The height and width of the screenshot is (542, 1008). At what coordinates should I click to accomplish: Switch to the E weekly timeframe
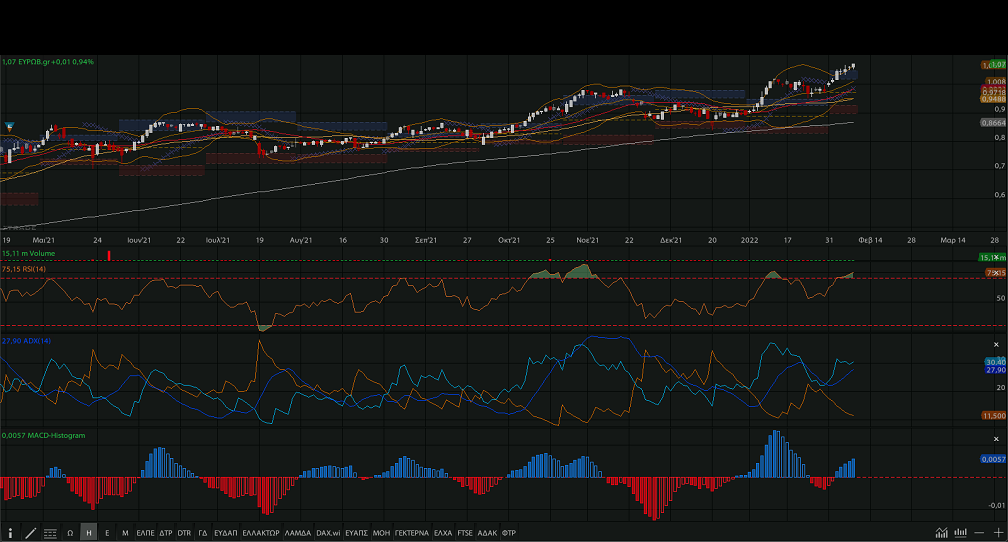pyautogui.click(x=107, y=533)
